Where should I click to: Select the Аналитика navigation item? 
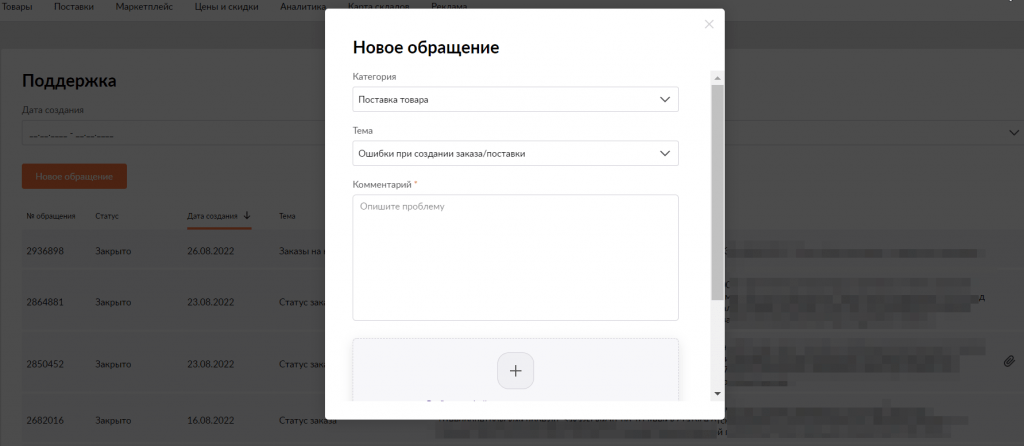pyautogui.click(x=300, y=7)
